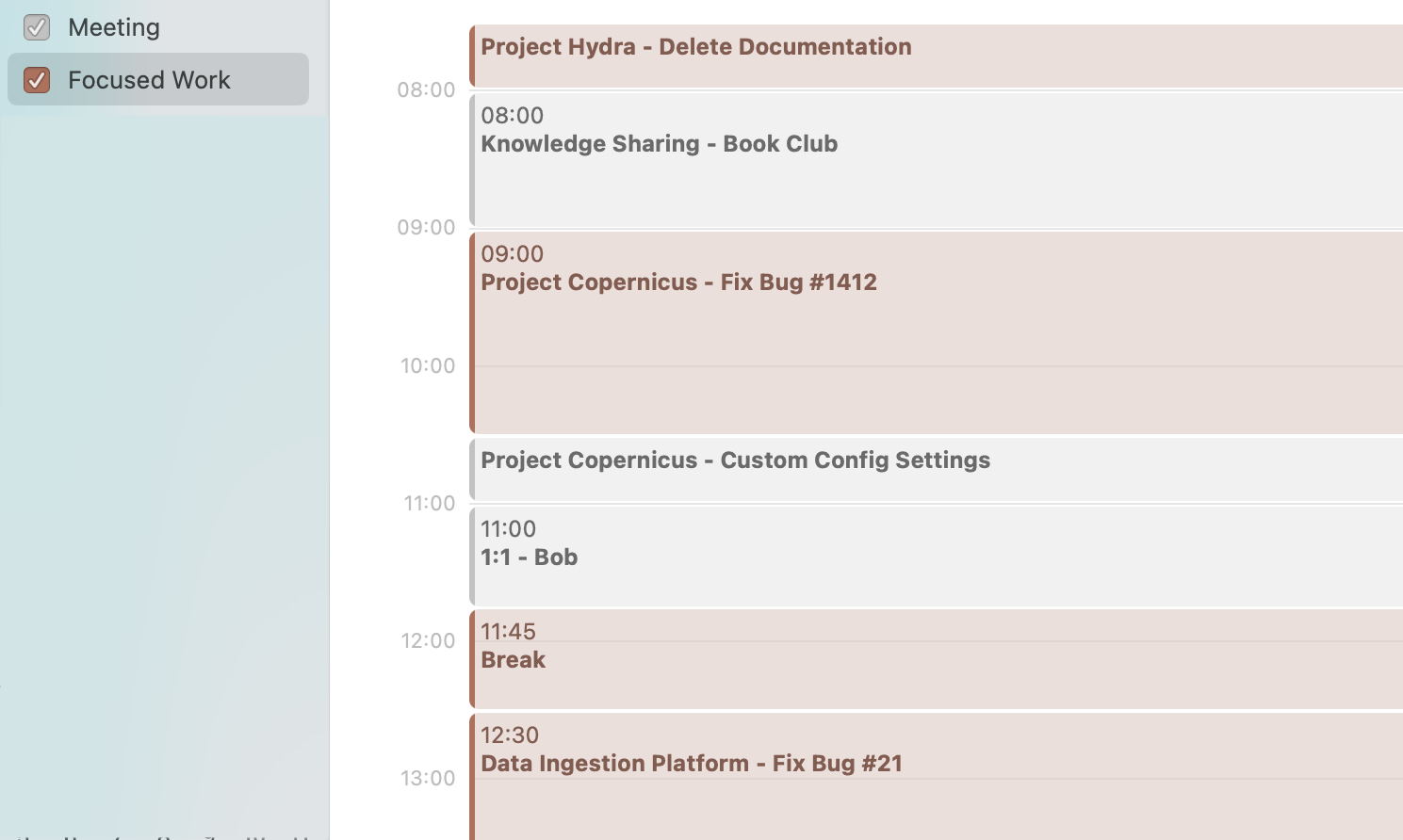Click the 13:00 time label
Viewport: 1403px width, 840px height.
coord(428,778)
